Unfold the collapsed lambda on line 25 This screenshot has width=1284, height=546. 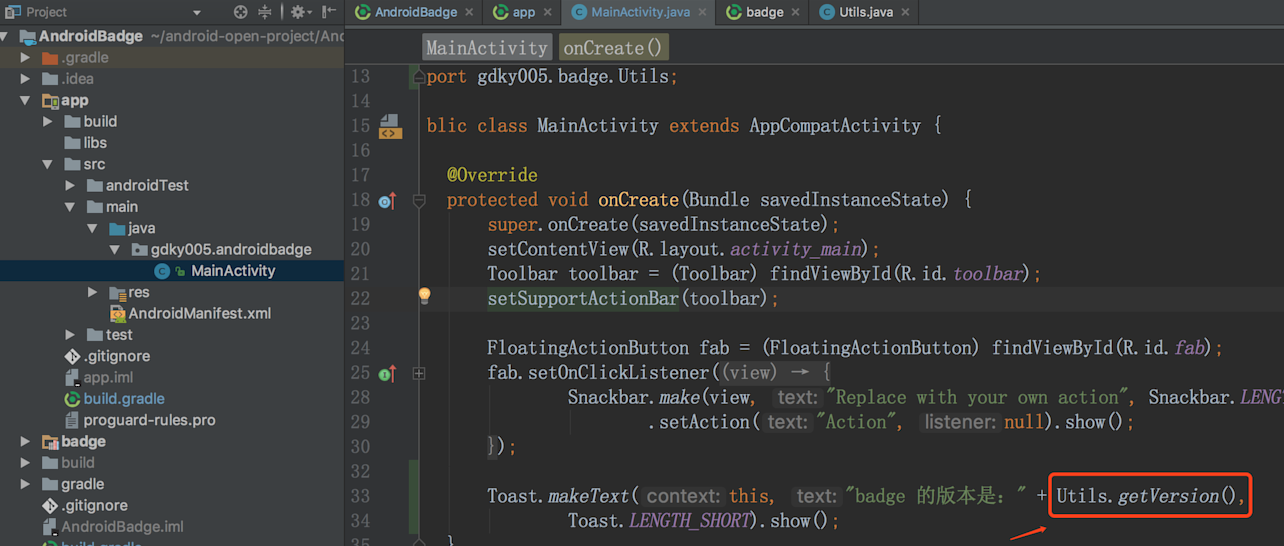(x=418, y=373)
